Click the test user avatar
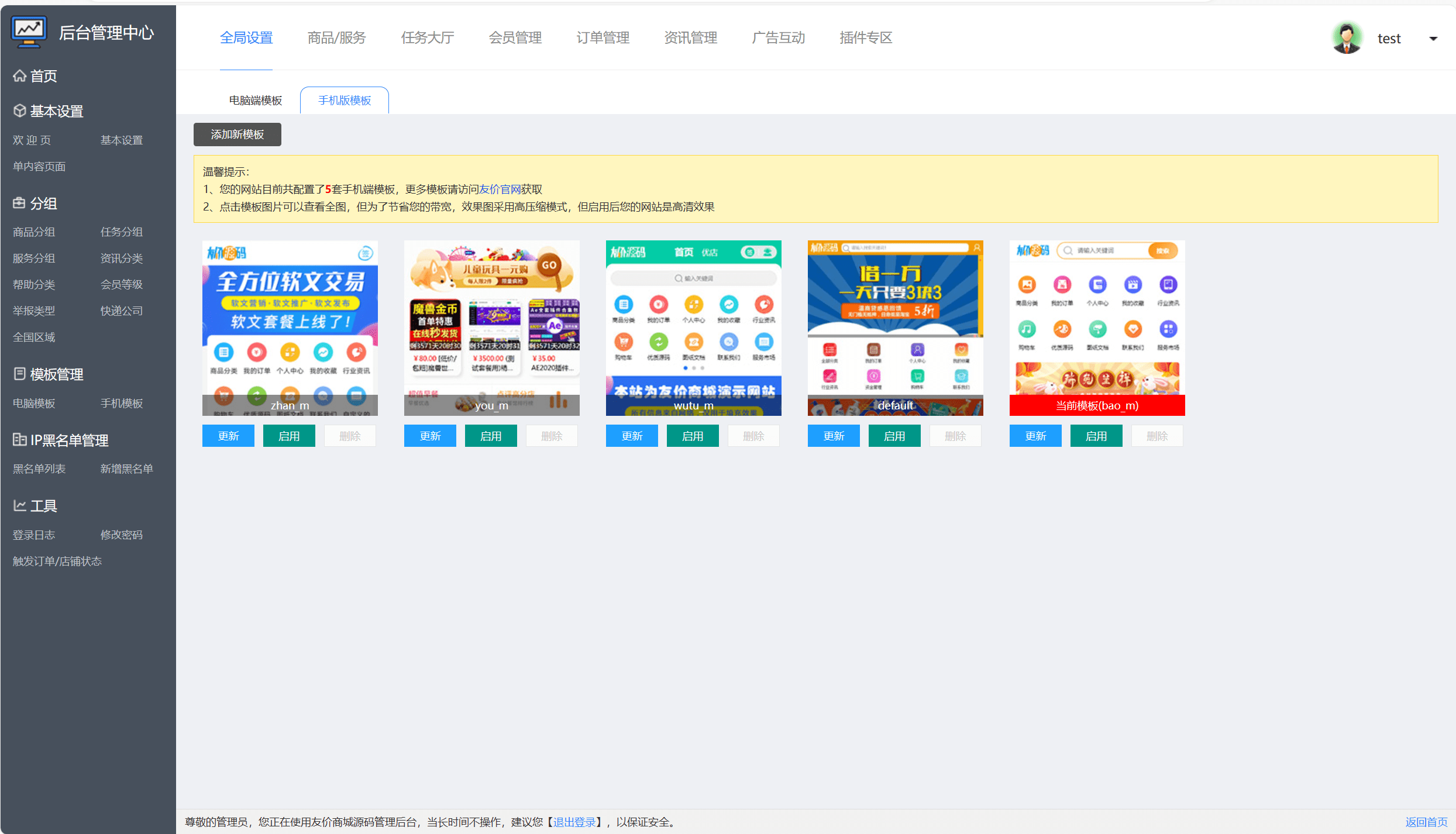The image size is (1456, 834). click(x=1347, y=38)
